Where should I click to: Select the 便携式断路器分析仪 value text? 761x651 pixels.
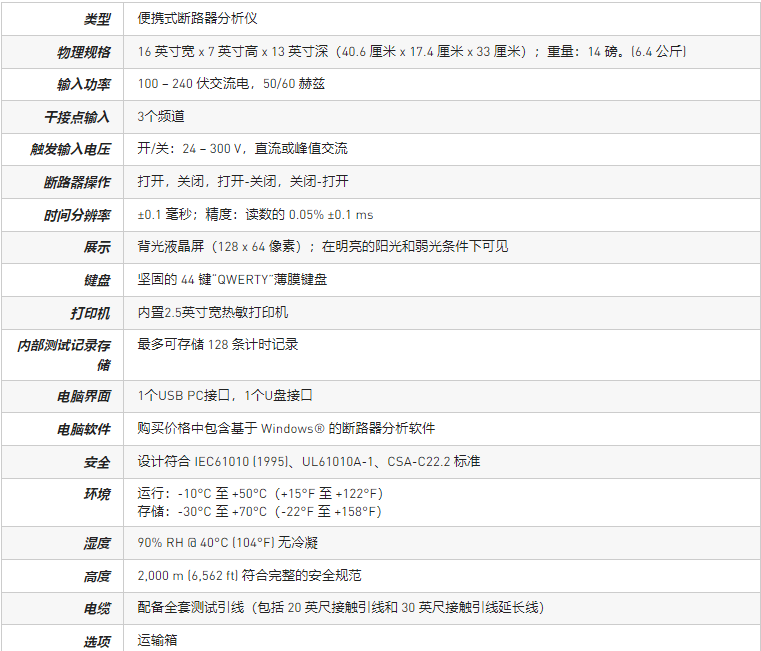point(197,19)
